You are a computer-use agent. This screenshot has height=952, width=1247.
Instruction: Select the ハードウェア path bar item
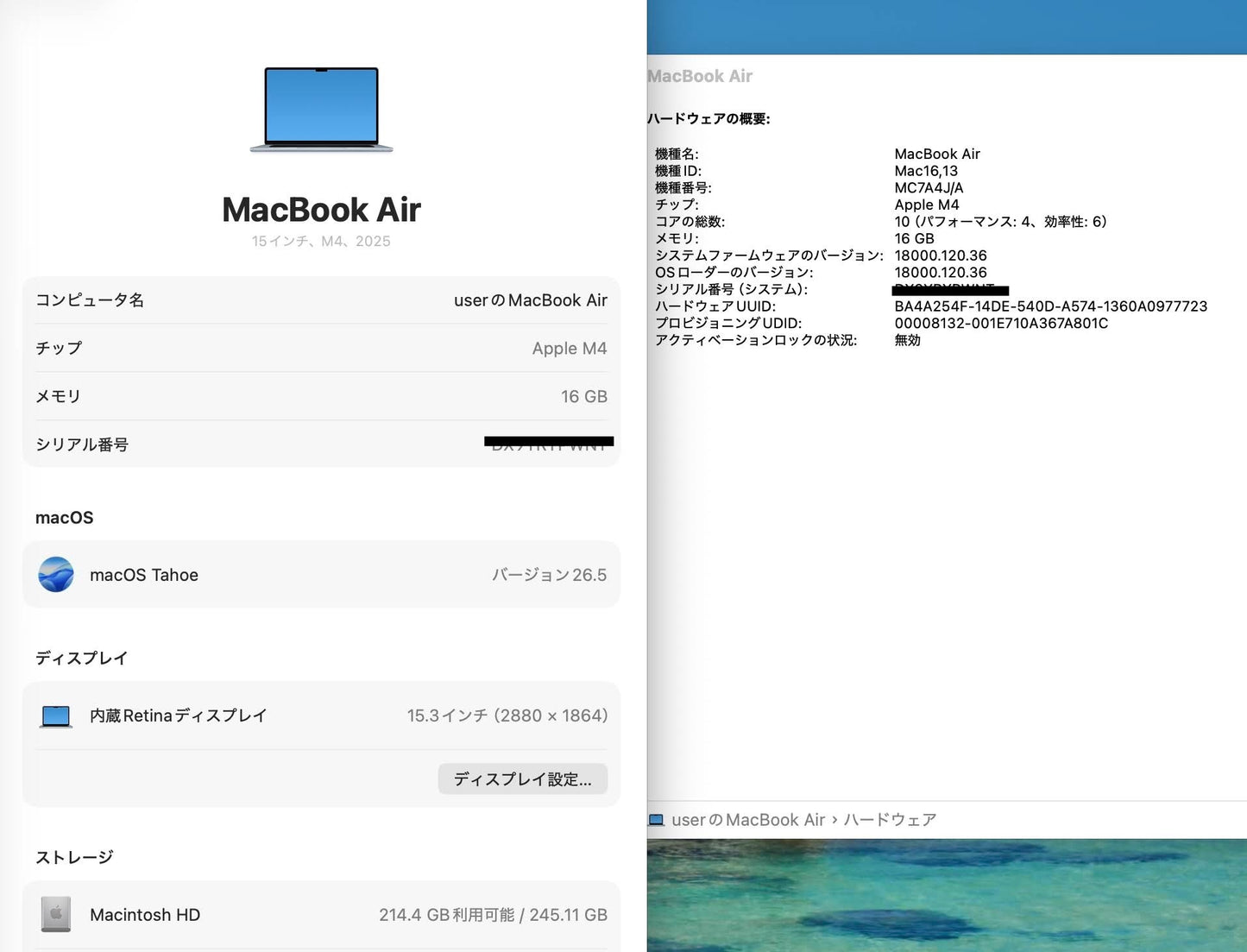coord(890,820)
